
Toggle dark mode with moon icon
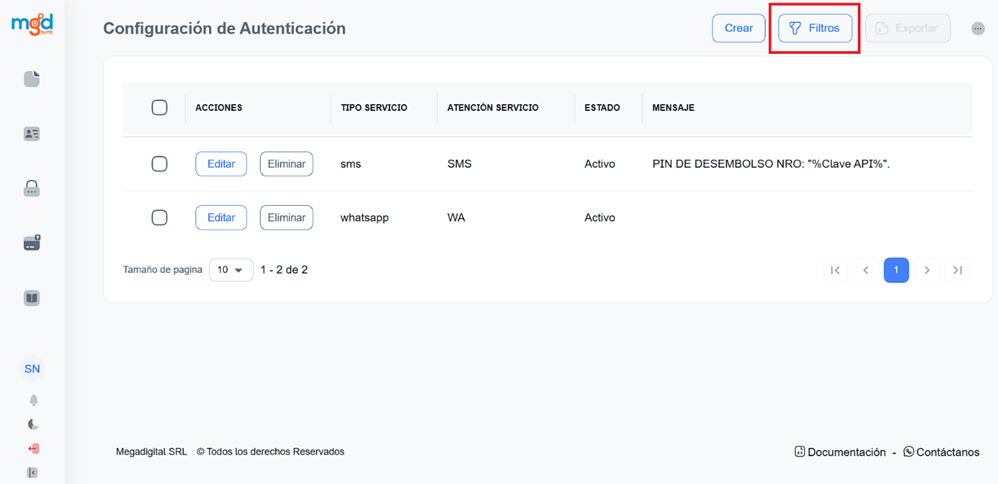(x=33, y=424)
